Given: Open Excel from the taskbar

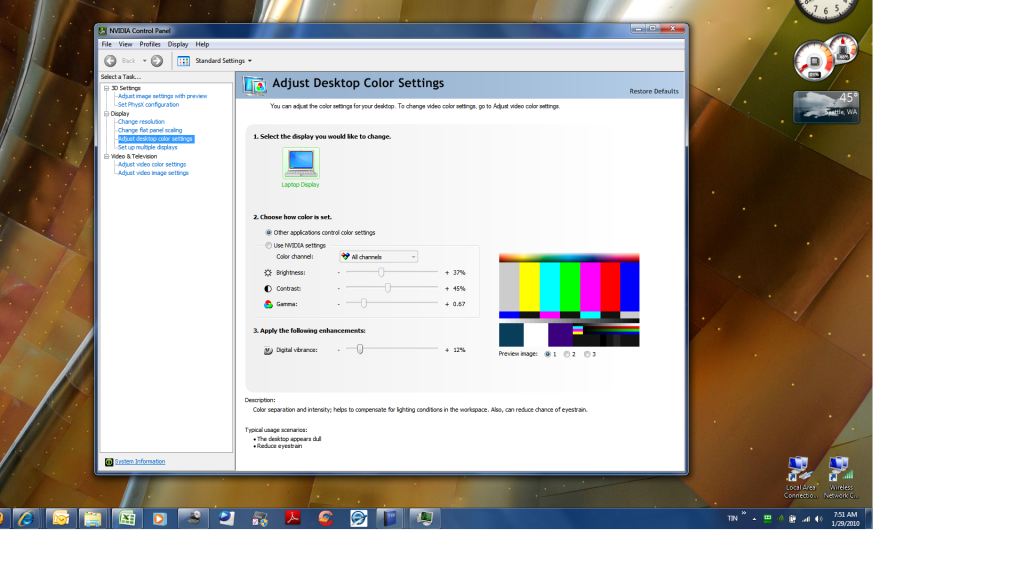Looking at the screenshot, I should (127, 519).
